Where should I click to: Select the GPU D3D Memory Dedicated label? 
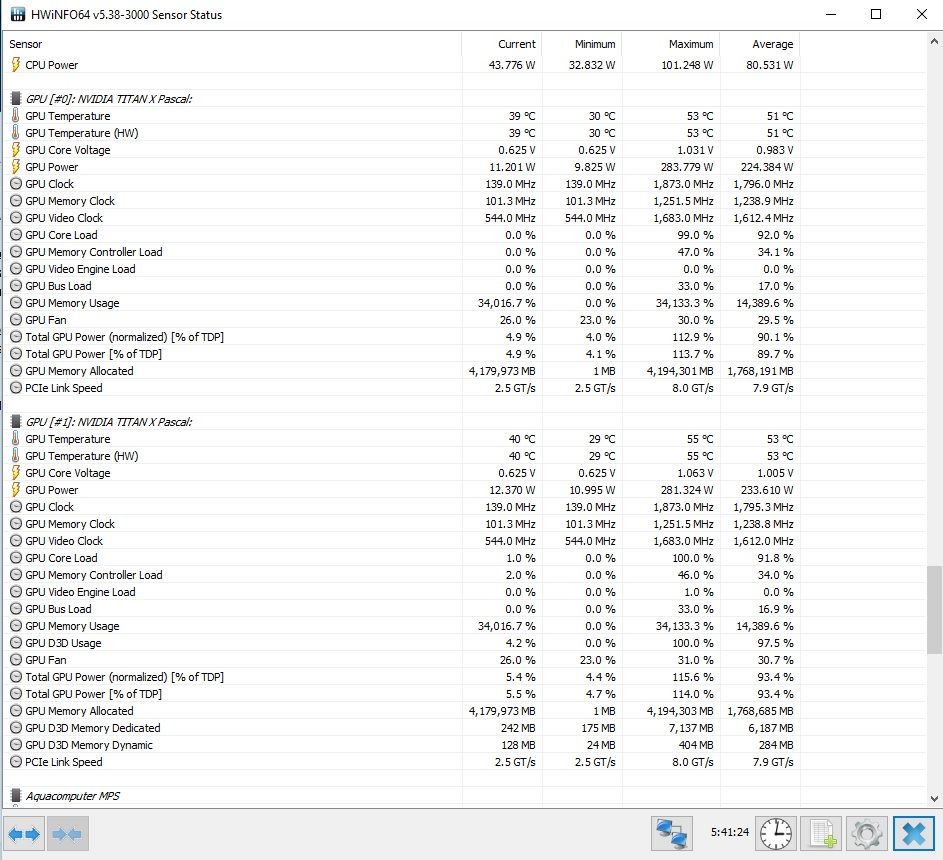[93, 728]
